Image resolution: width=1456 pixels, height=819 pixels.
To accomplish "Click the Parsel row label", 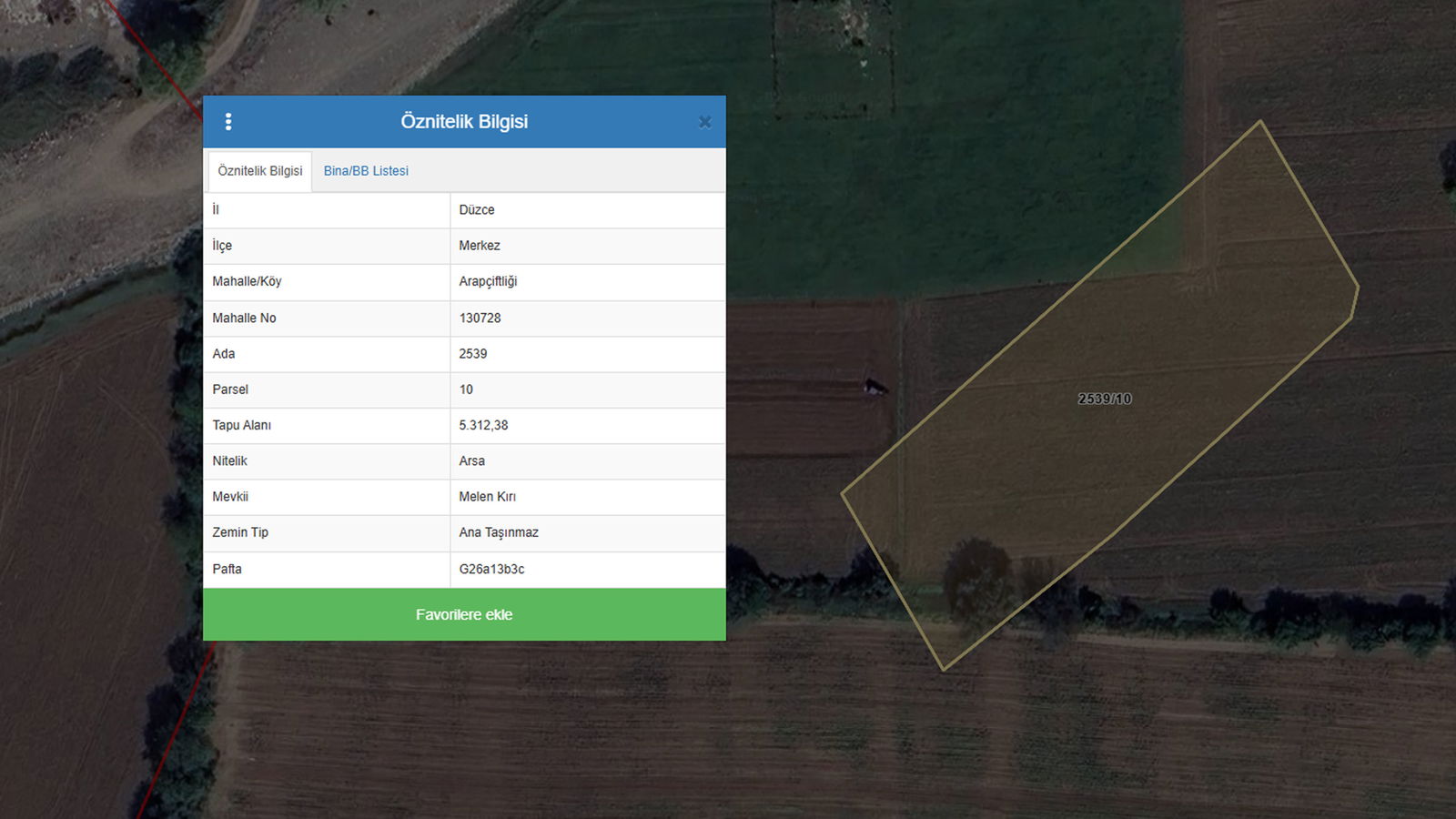I will click(230, 389).
